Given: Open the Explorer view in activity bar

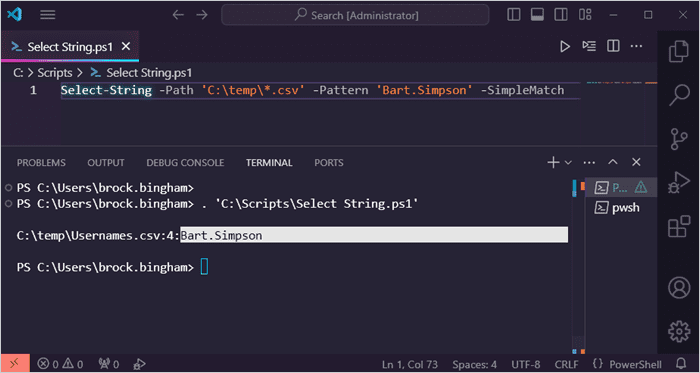Looking at the screenshot, I should (x=679, y=51).
